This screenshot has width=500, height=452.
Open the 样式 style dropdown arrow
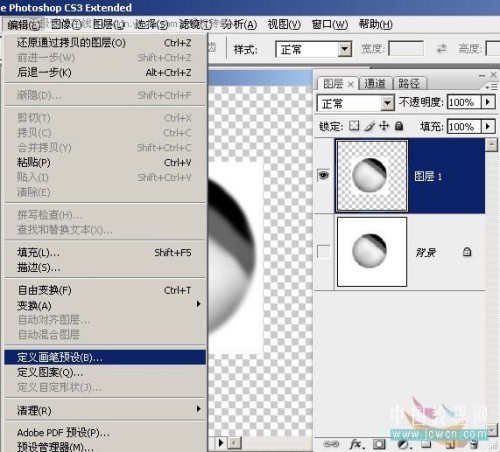click(x=345, y=50)
